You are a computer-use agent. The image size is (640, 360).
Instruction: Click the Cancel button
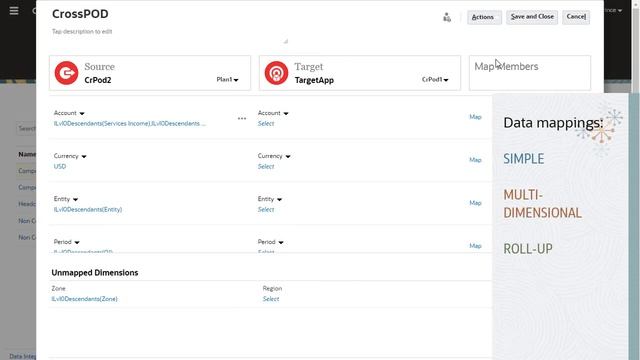coord(576,17)
